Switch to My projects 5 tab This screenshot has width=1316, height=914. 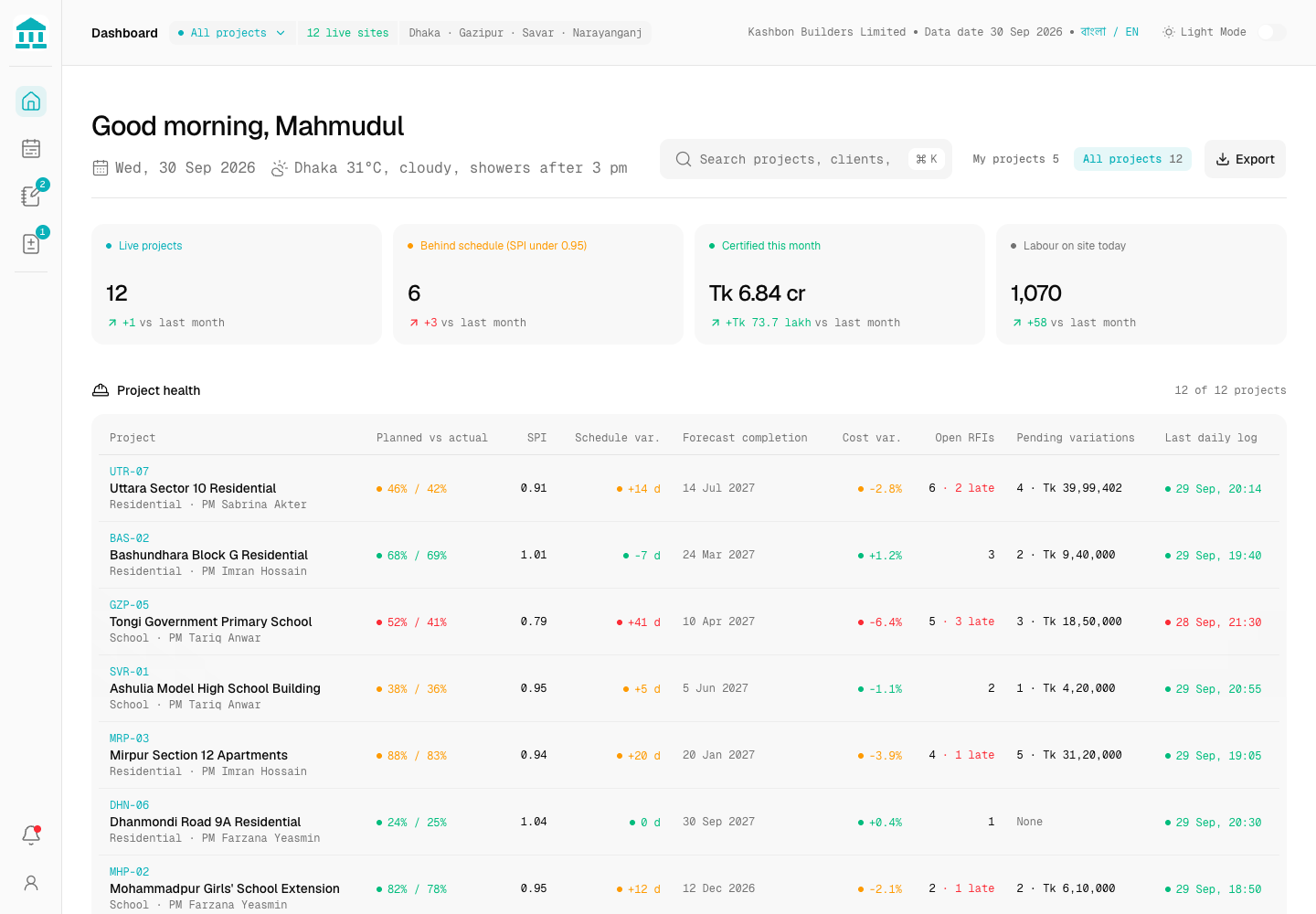coord(1015,159)
